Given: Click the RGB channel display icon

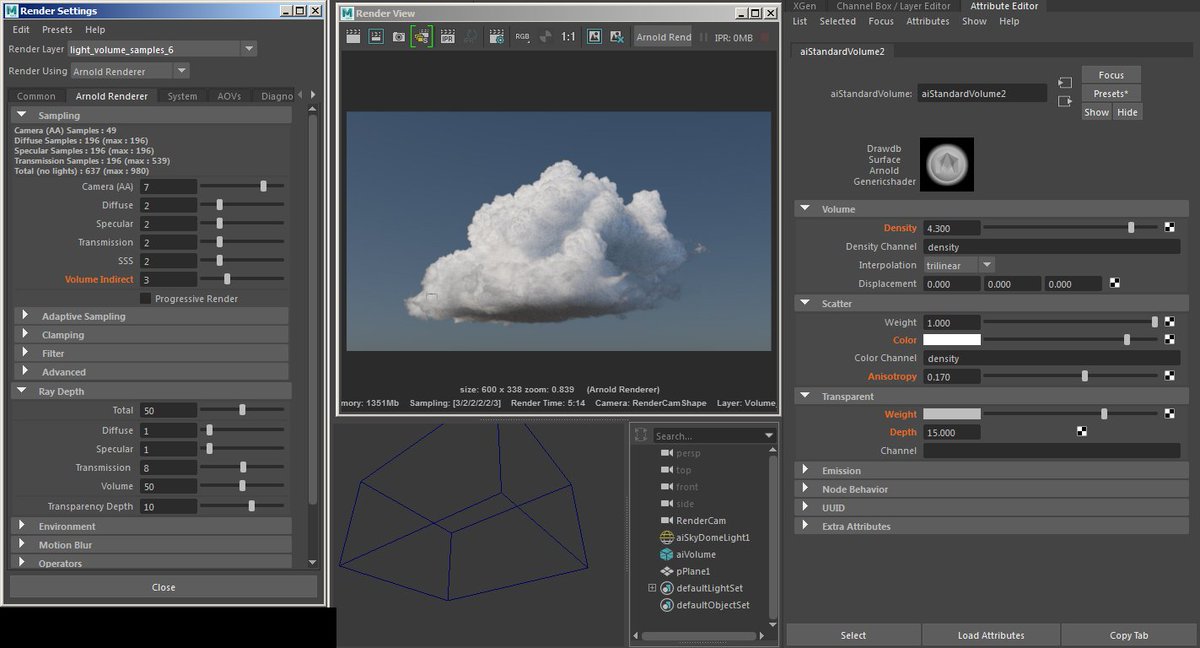Looking at the screenshot, I should tap(522, 37).
